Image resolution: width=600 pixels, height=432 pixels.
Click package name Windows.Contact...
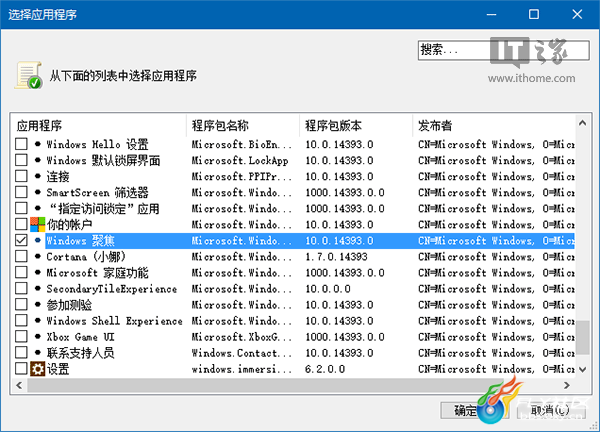(x=241, y=353)
